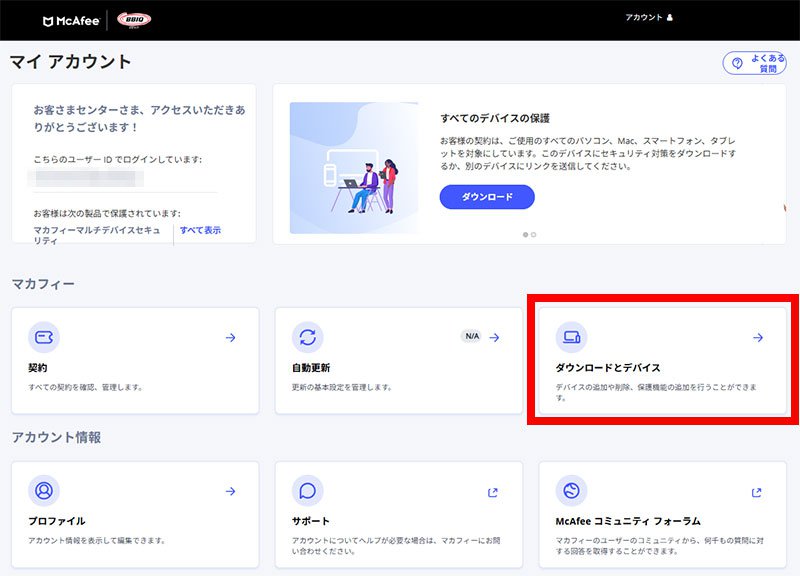
Task: Click the サポート chat bubble icon
Action: coord(308,491)
